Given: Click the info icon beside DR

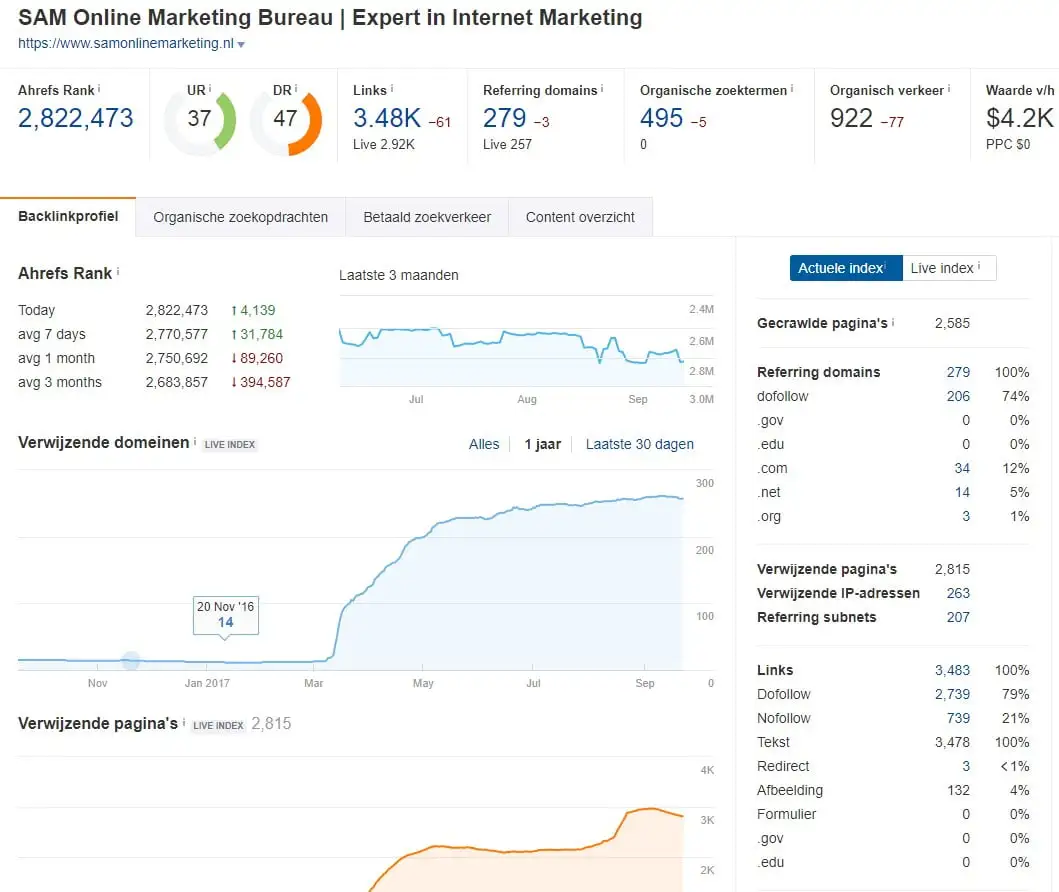Looking at the screenshot, I should pyautogui.click(x=296, y=88).
